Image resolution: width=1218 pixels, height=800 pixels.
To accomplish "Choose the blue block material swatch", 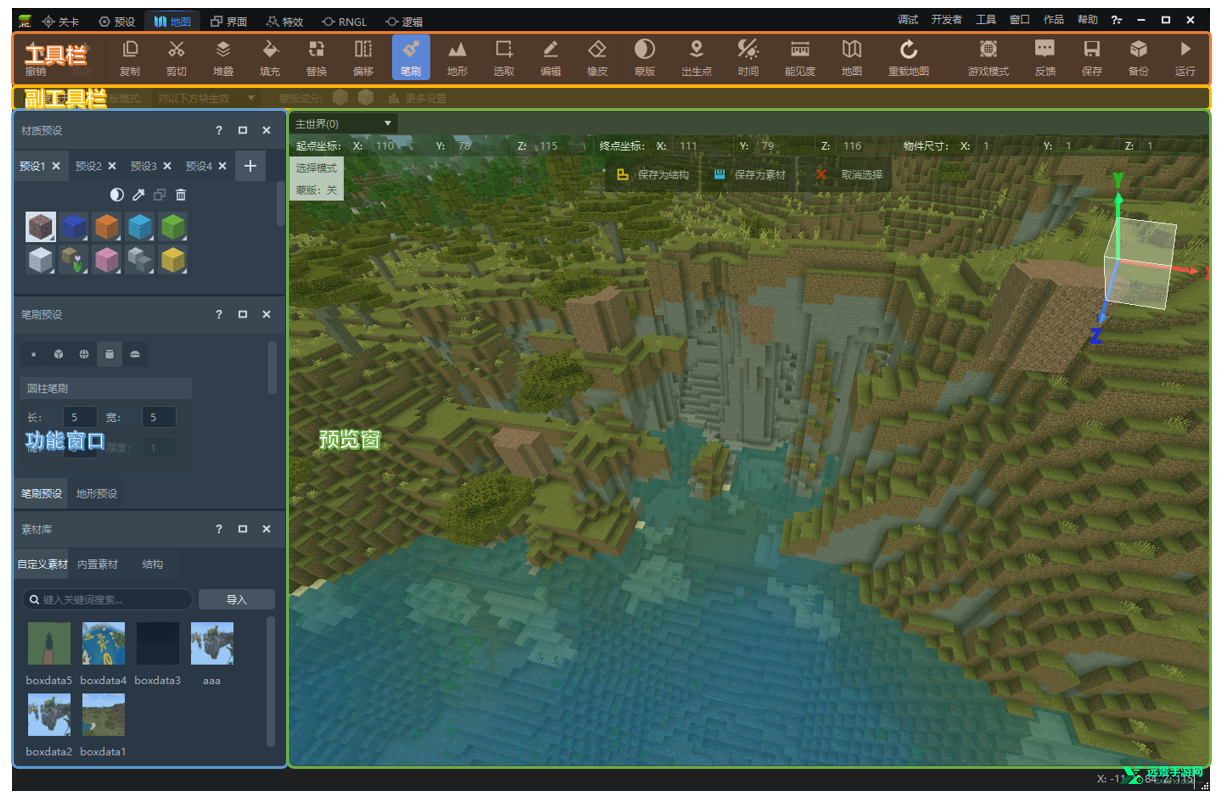I will point(74,227).
